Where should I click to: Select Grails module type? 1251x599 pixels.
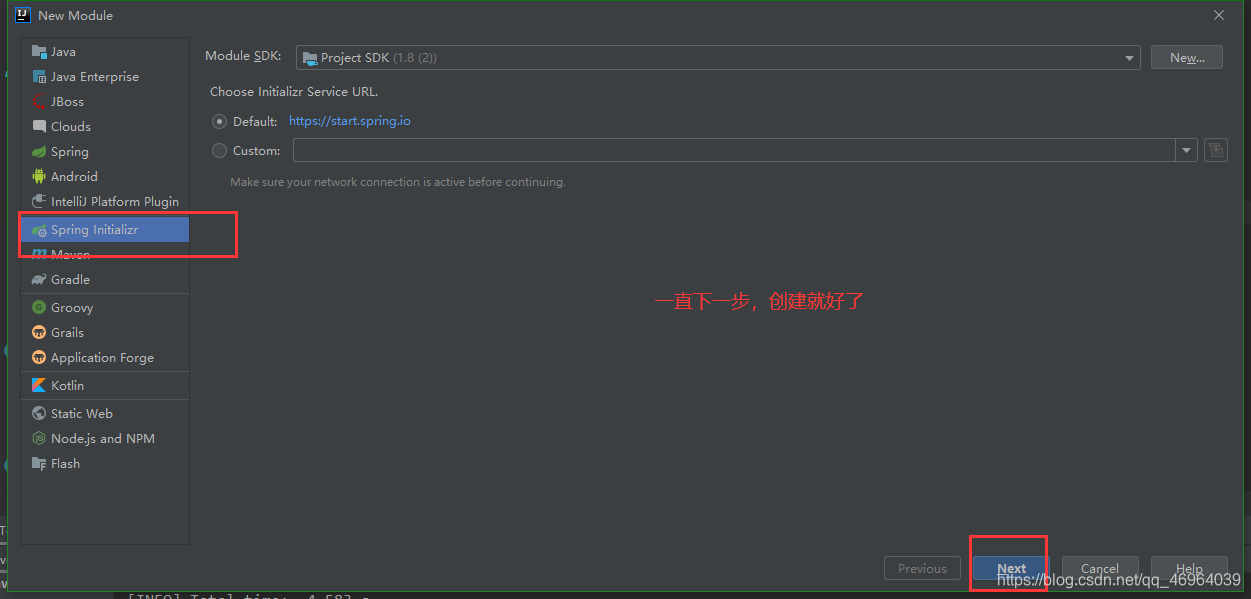click(x=105, y=333)
